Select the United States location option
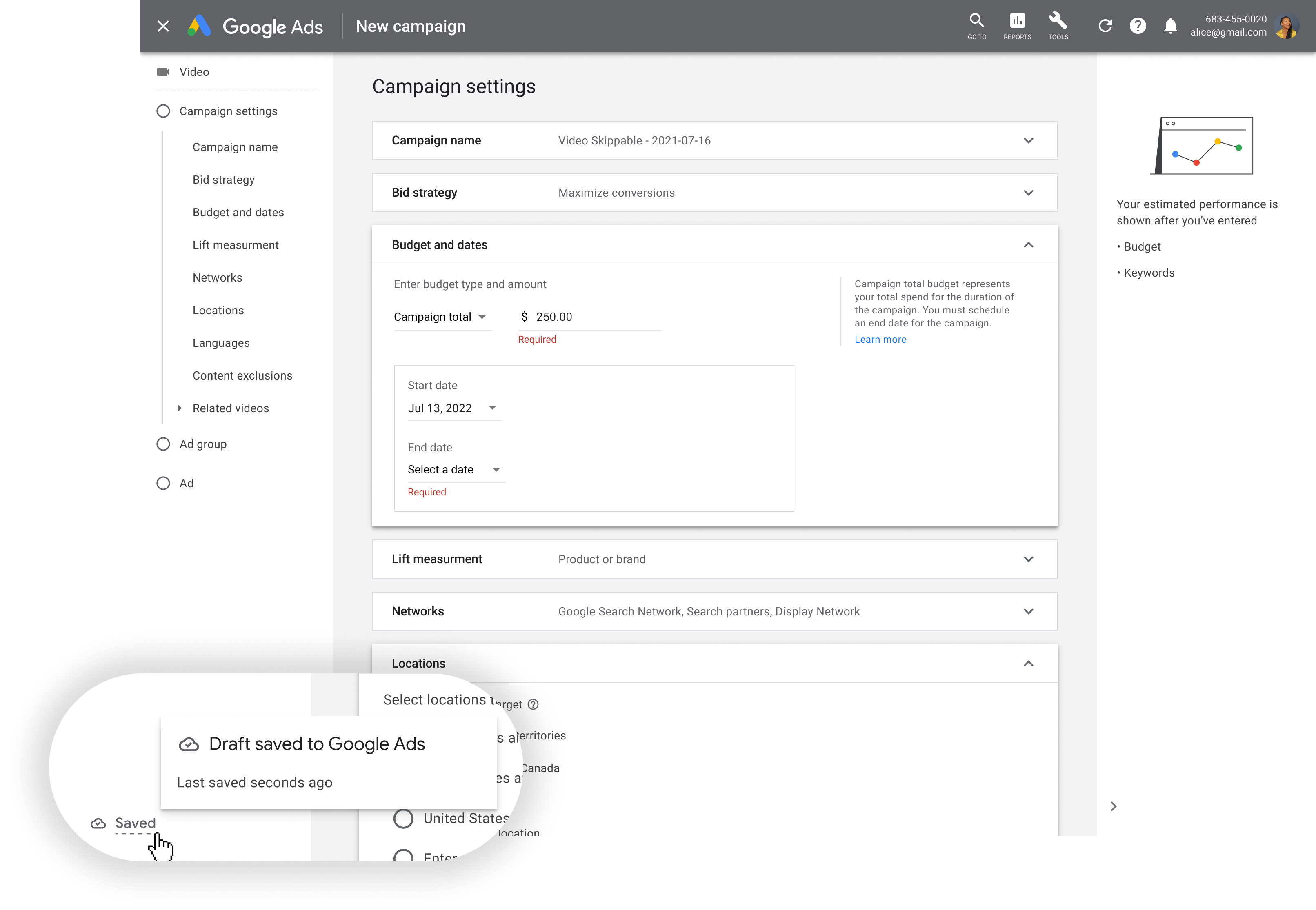 pyautogui.click(x=404, y=818)
